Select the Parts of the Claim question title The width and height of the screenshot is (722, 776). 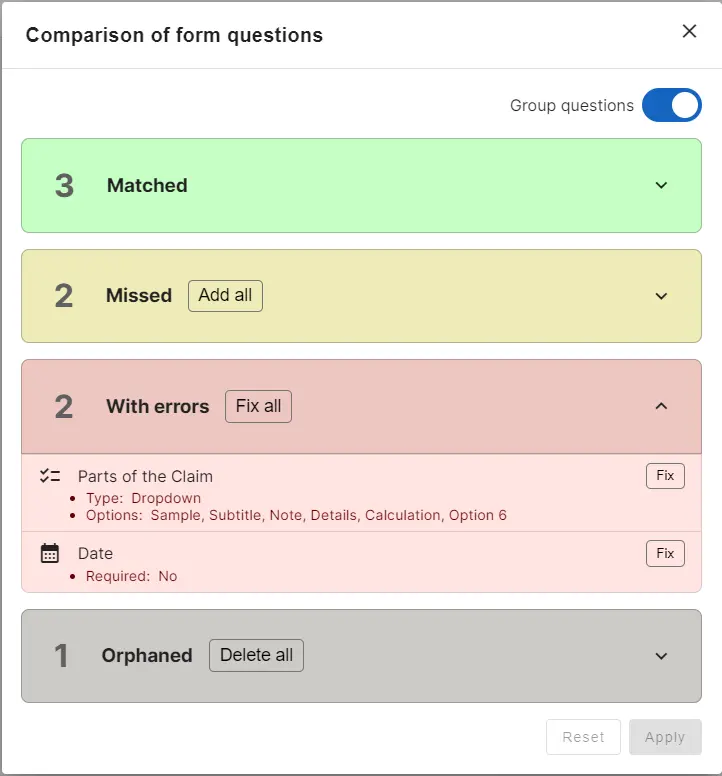[x=145, y=476]
